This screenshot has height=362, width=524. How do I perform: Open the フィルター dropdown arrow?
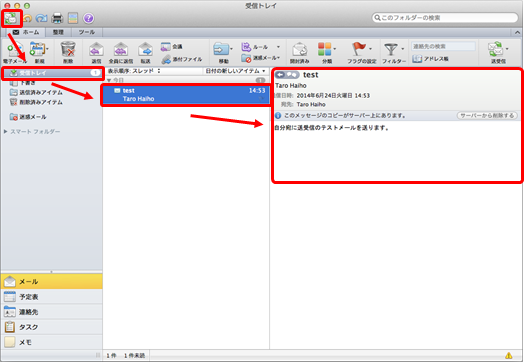(x=402, y=49)
